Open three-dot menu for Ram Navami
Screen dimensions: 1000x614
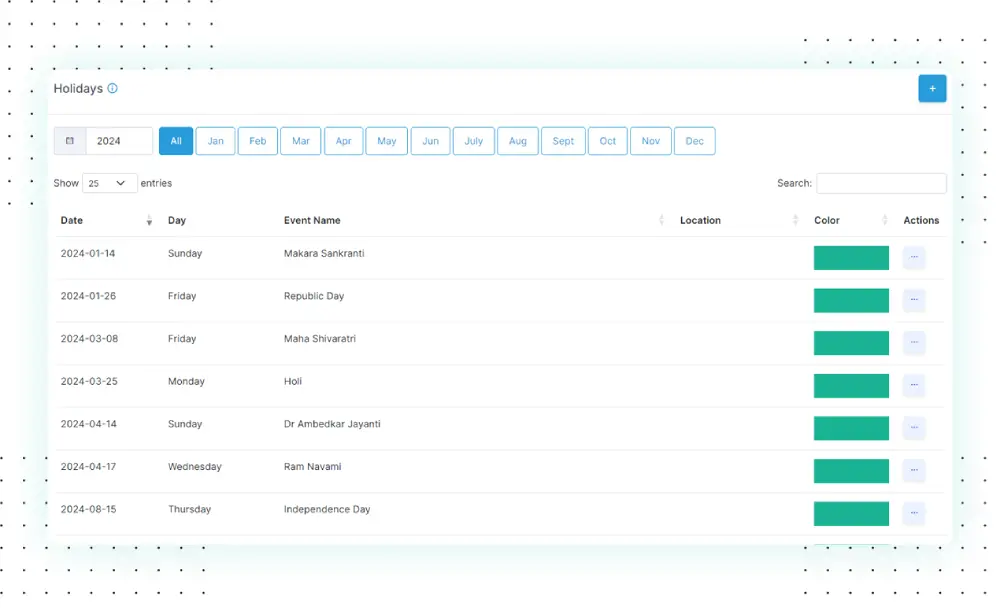tap(914, 471)
